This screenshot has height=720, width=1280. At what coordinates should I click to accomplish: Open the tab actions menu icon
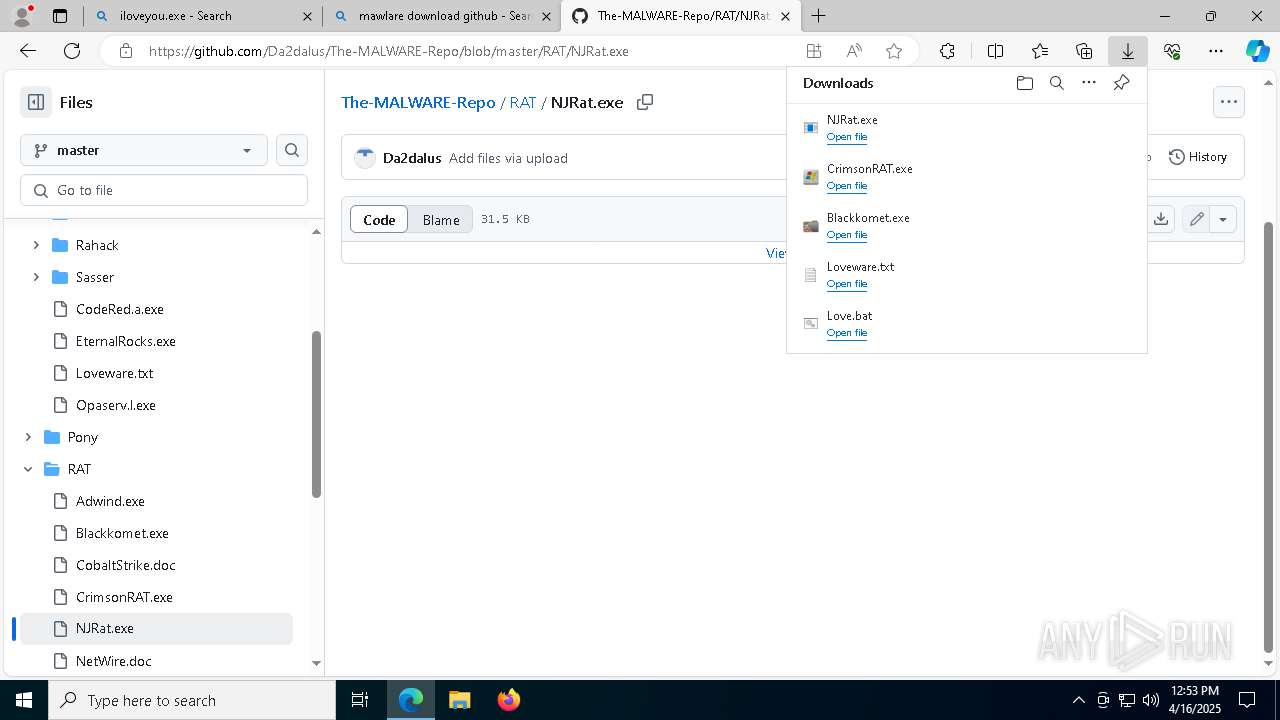pos(60,16)
